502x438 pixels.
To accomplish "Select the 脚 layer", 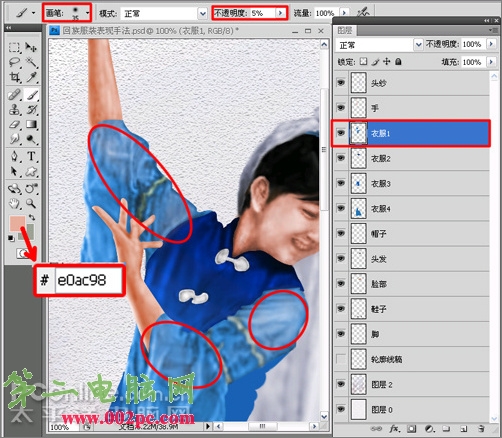I will [x=412, y=334].
